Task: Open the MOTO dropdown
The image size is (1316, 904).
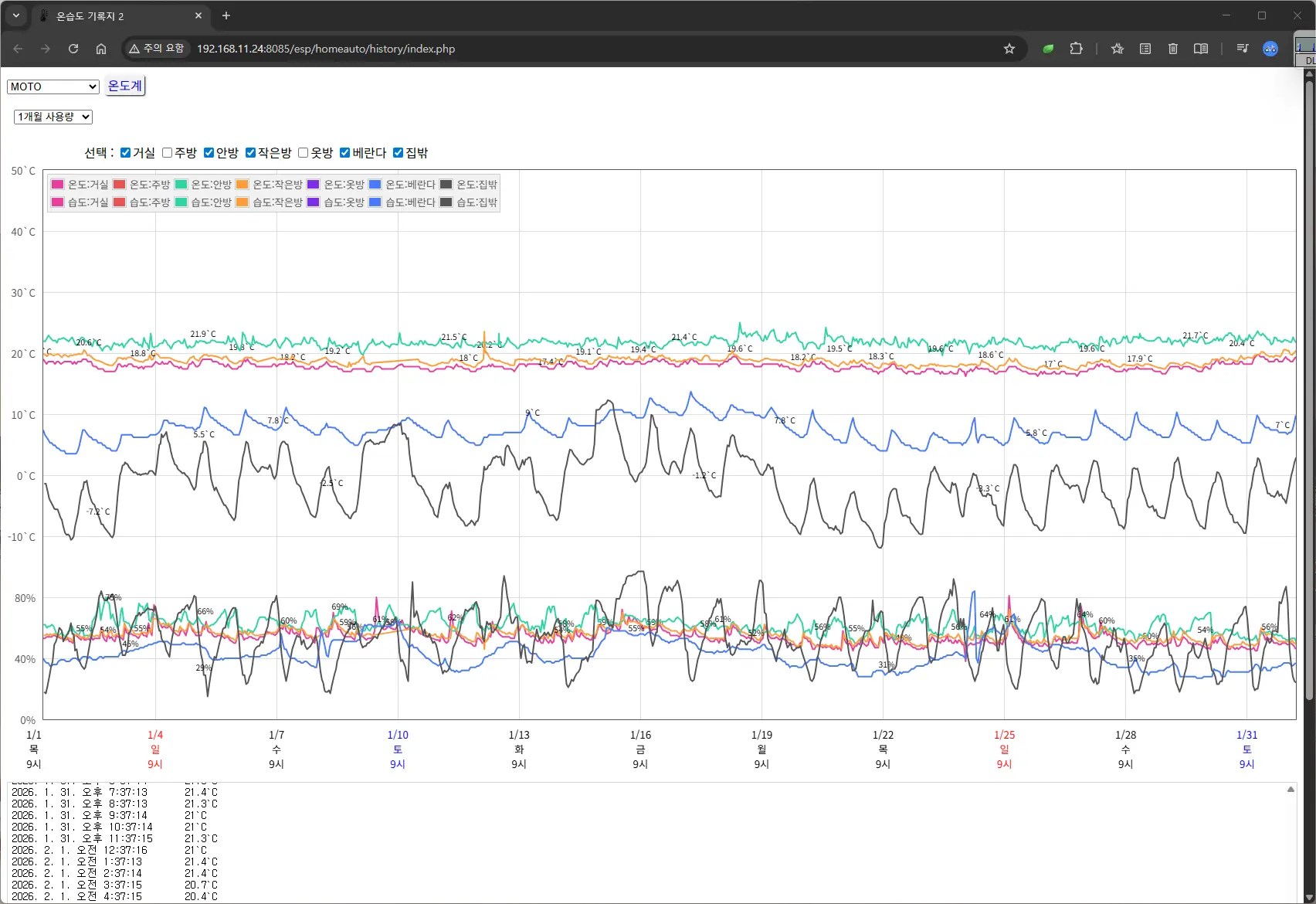Action: pos(53,87)
